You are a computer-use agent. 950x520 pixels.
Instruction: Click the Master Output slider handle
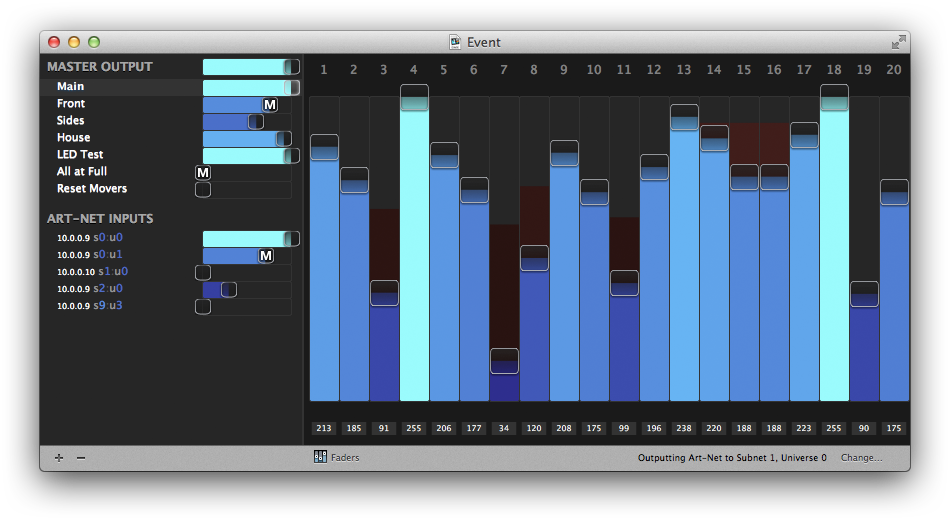(x=291, y=67)
